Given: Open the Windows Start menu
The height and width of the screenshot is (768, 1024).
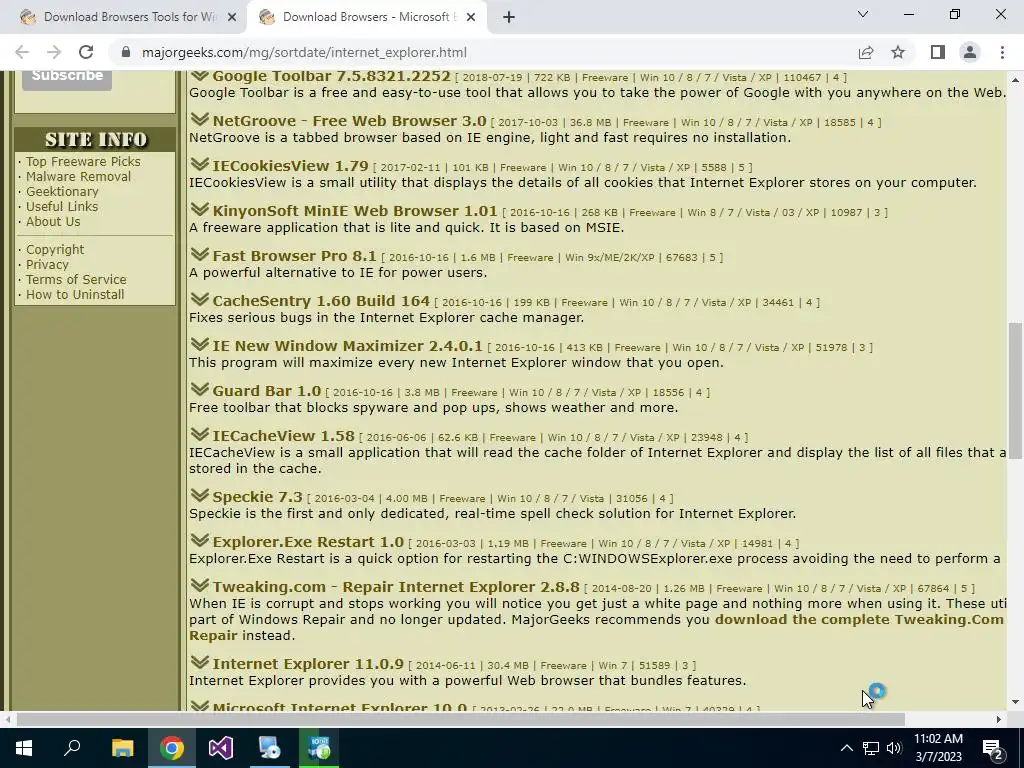Looking at the screenshot, I should pos(24,748).
